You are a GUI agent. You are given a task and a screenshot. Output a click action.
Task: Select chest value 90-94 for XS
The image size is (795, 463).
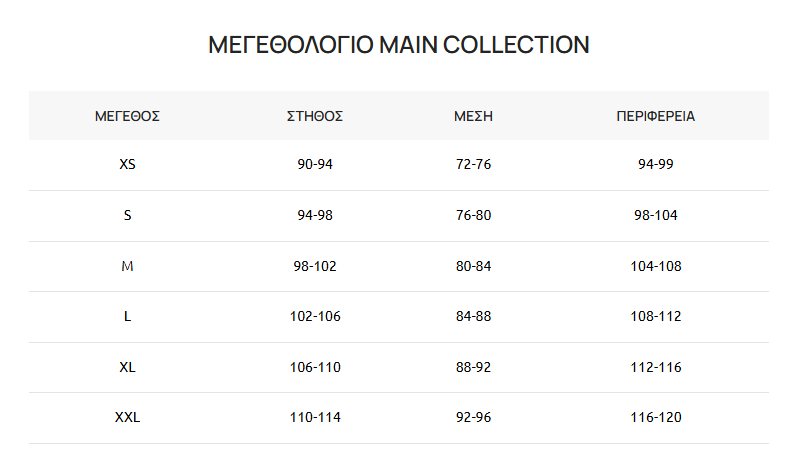point(315,164)
